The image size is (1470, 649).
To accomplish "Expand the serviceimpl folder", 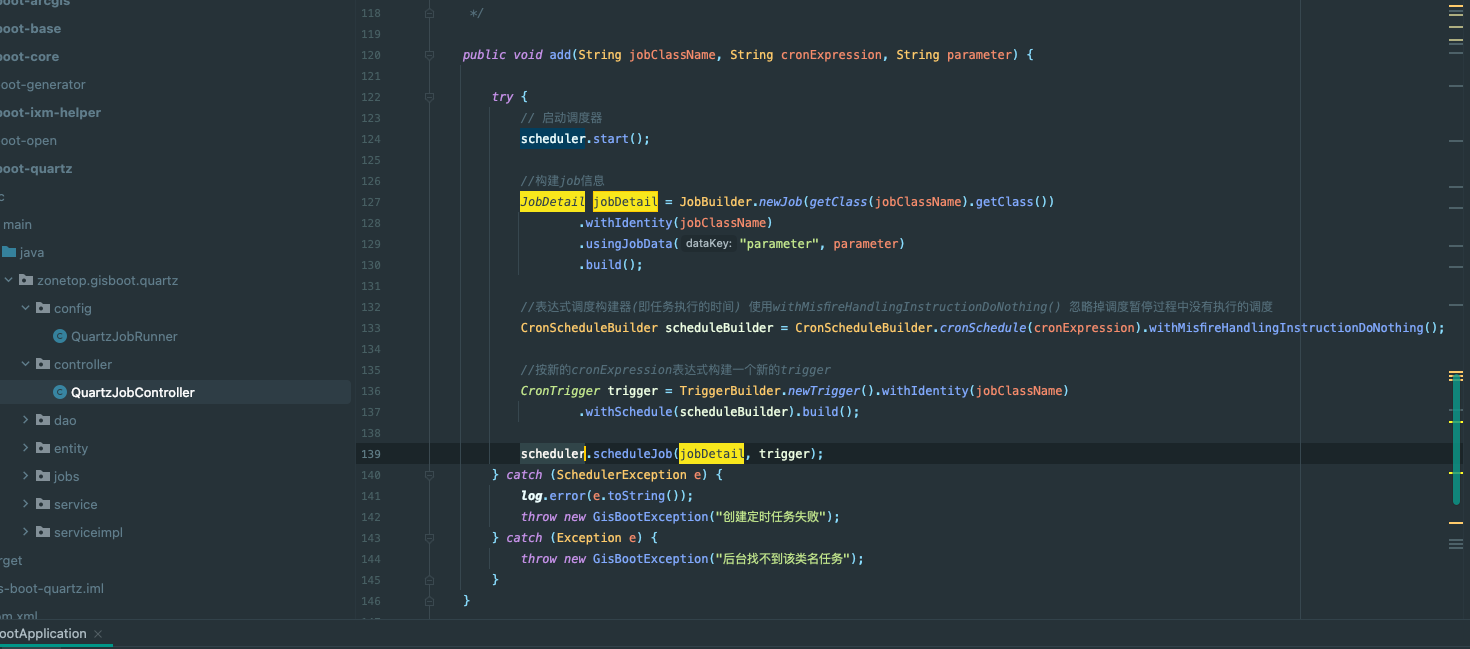I will [x=26, y=533].
